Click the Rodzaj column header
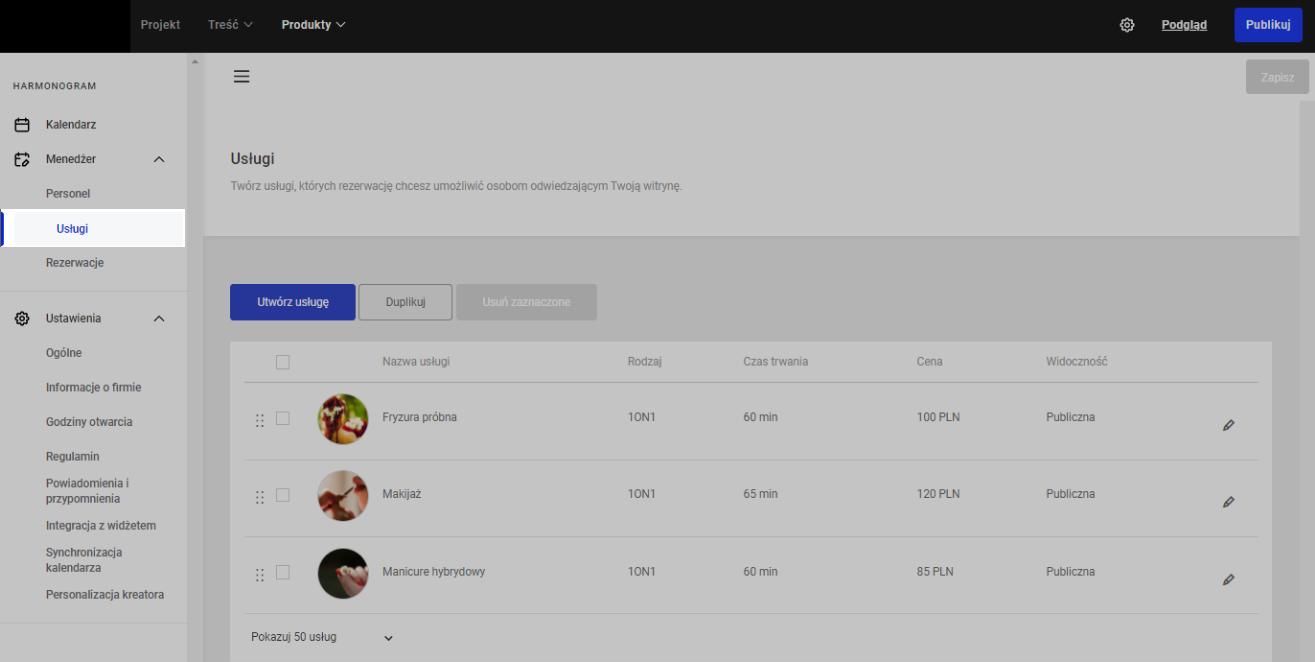The image size is (1315, 662). (645, 362)
